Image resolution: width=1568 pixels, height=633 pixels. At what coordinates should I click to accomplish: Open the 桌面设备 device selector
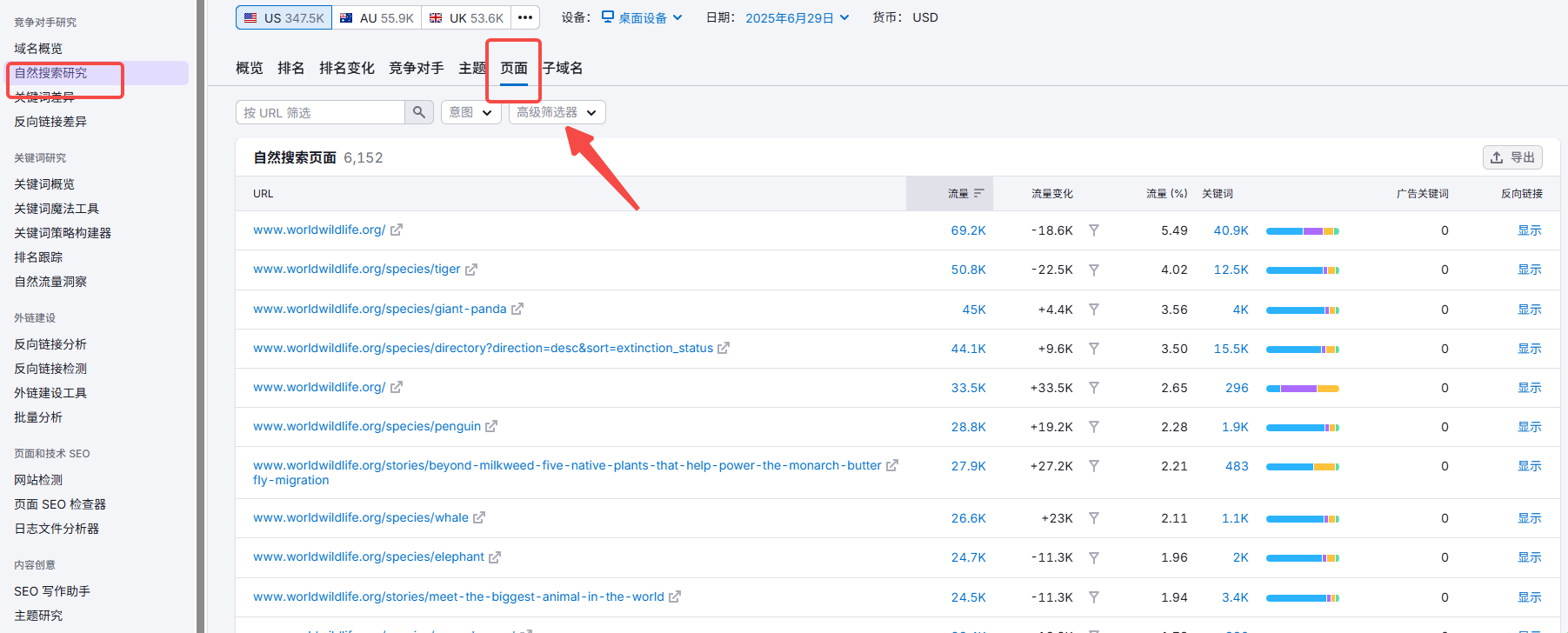point(642,17)
